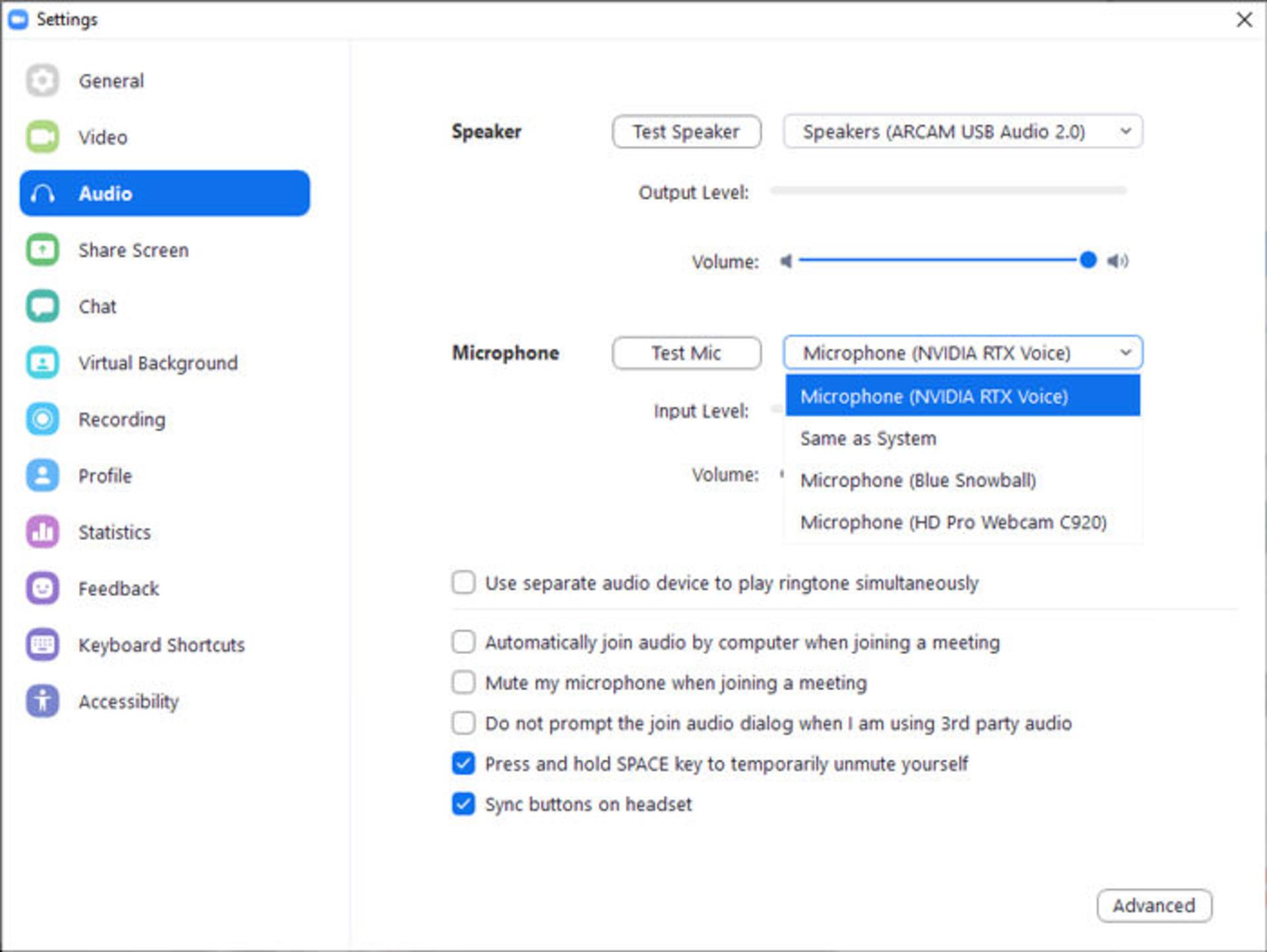Open Profile settings tab
The image size is (1267, 952).
(165, 476)
